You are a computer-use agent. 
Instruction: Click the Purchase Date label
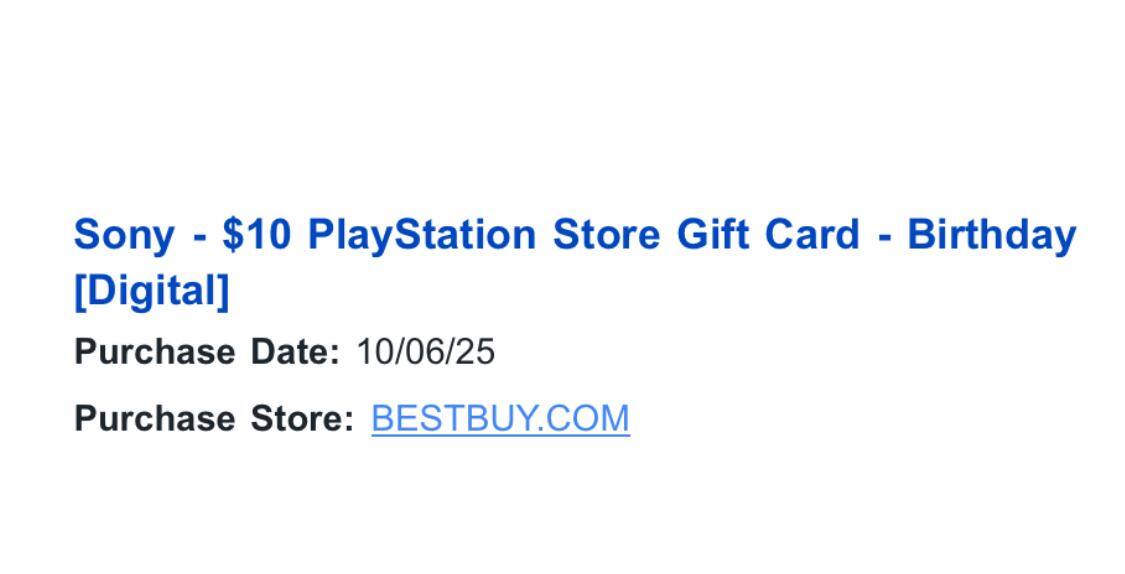pyautogui.click(x=207, y=352)
